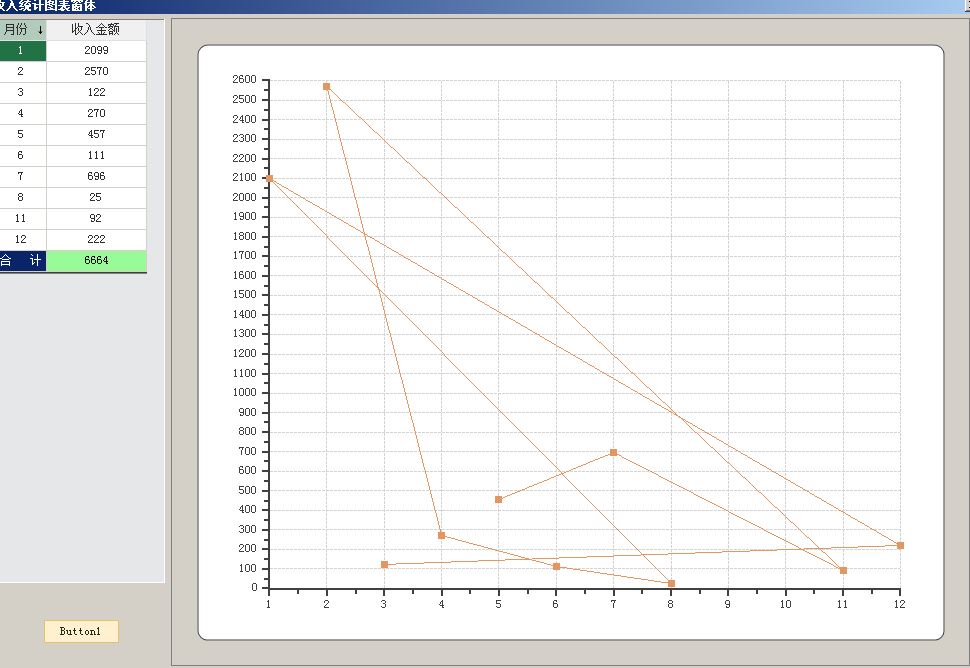Viewport: 970px width, 668px height.
Task: Select the month 2 row cell
Action: pyautogui.click(x=23, y=72)
